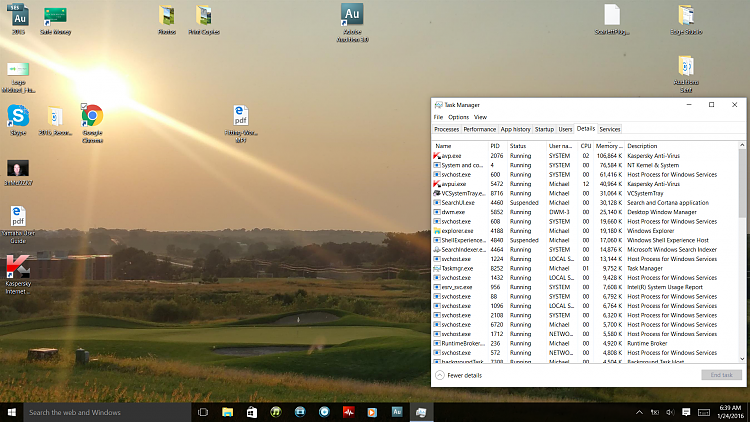Select the SearchIndexer process row
This screenshot has height=422, width=750.
[585, 249]
